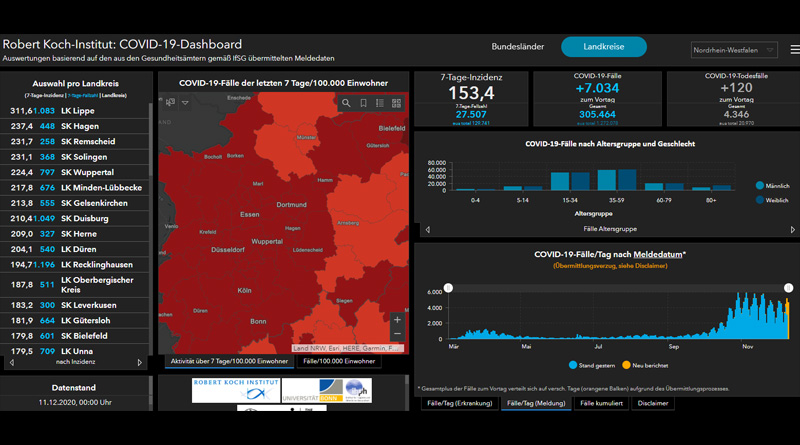Grab the right time-range slider handle
The height and width of the screenshot is (445, 800).
pyautogui.click(x=788, y=288)
